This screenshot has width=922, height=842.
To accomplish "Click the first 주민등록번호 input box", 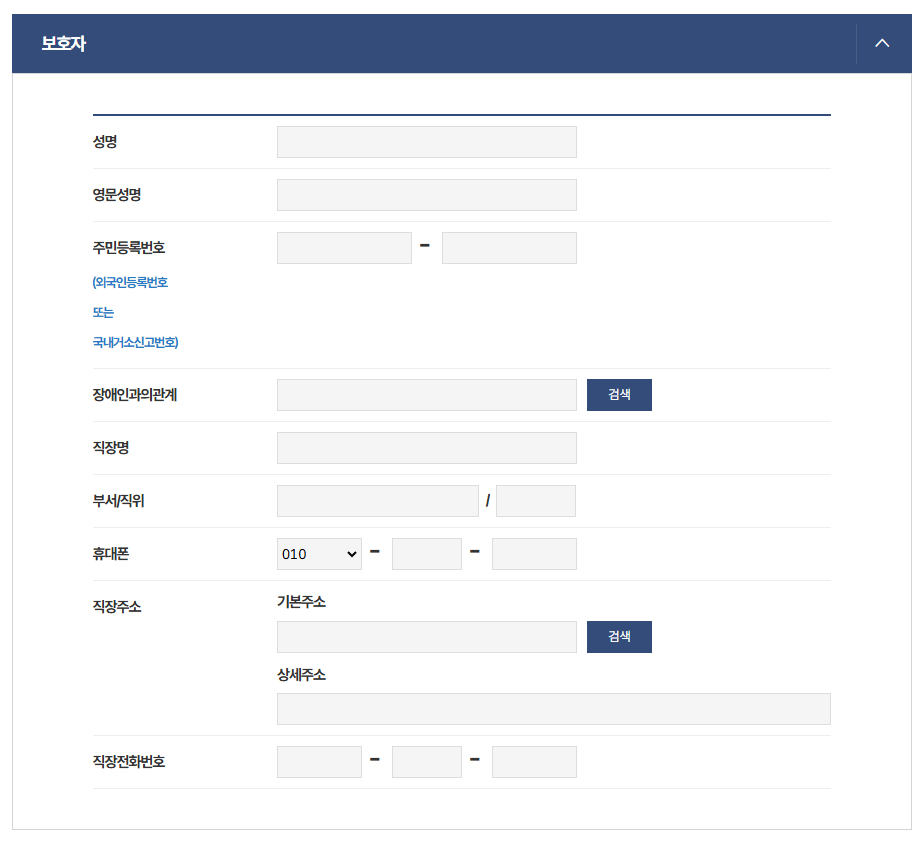I will [x=344, y=247].
